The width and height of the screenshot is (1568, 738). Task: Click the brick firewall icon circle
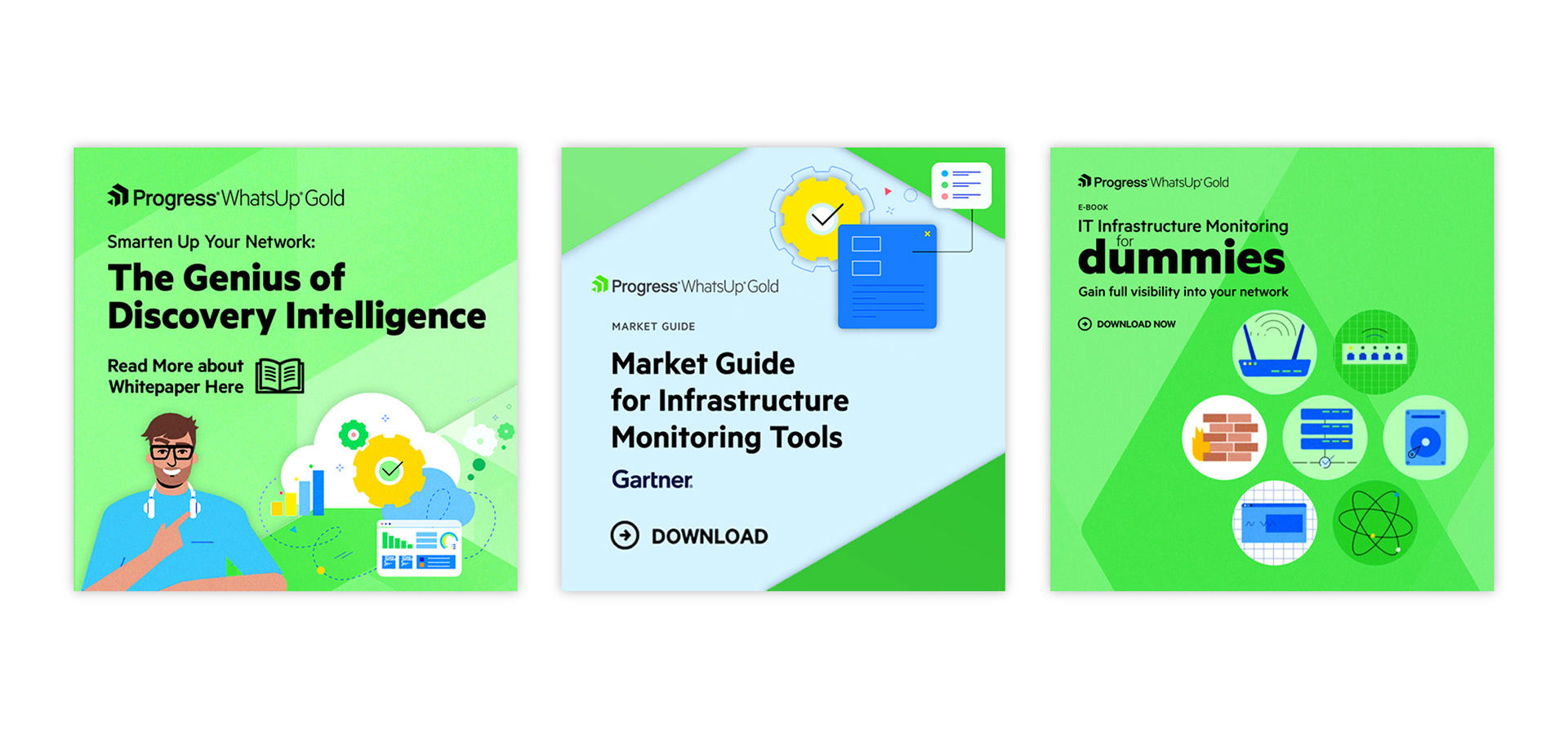(1224, 438)
